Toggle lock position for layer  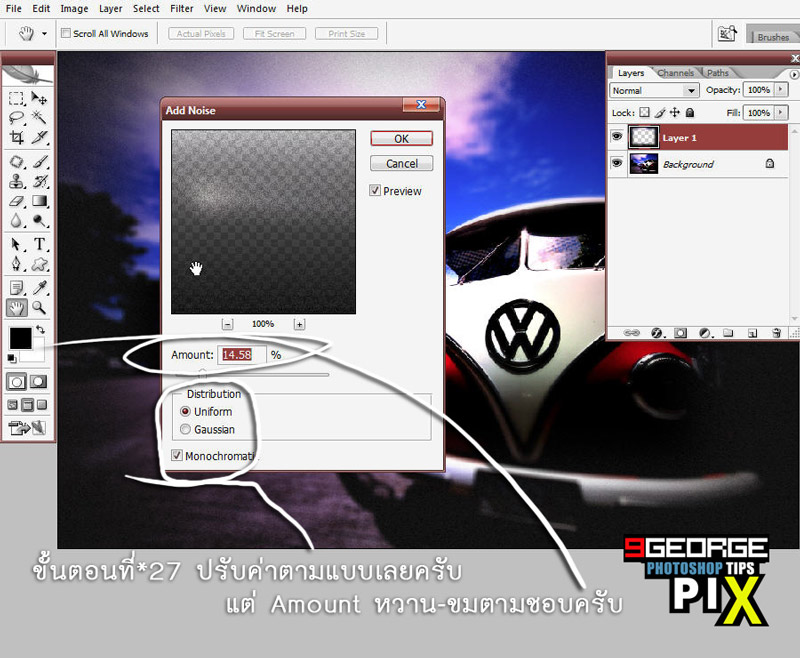click(674, 112)
